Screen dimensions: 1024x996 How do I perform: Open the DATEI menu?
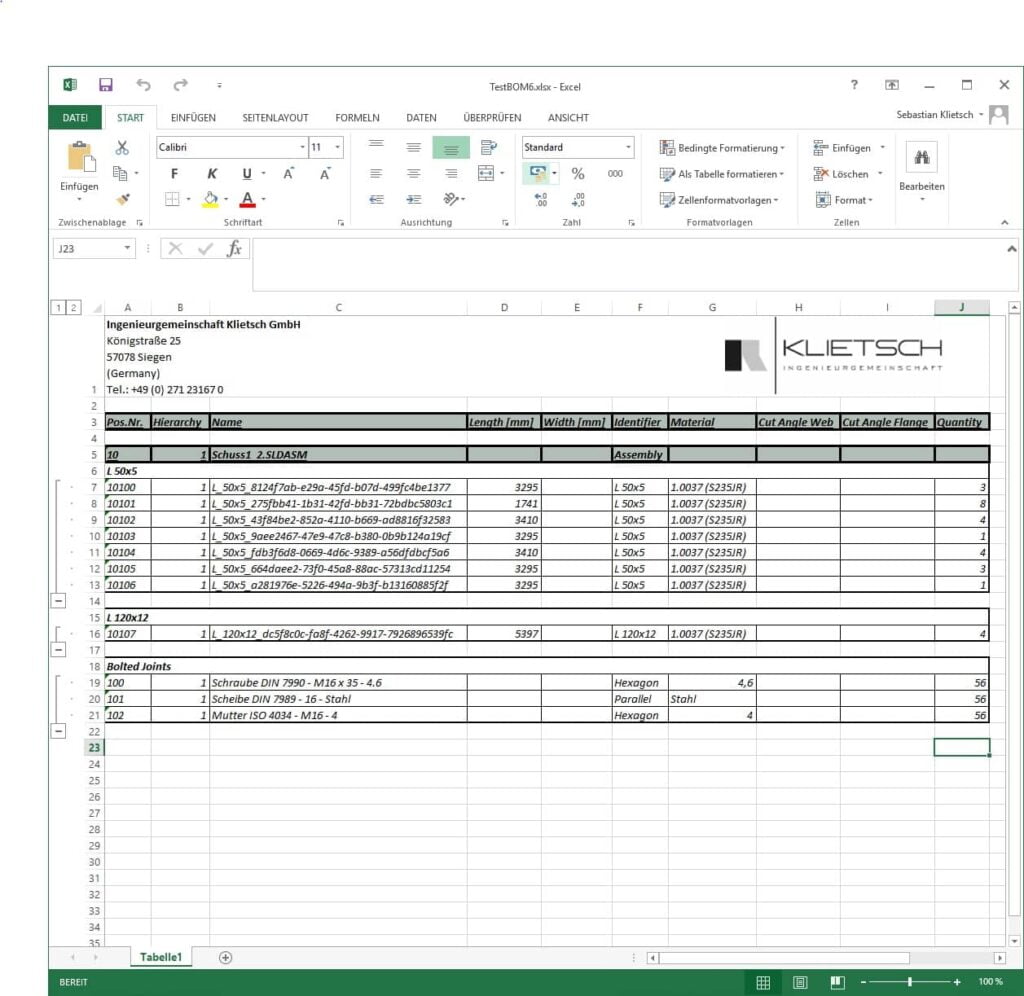[x=75, y=117]
